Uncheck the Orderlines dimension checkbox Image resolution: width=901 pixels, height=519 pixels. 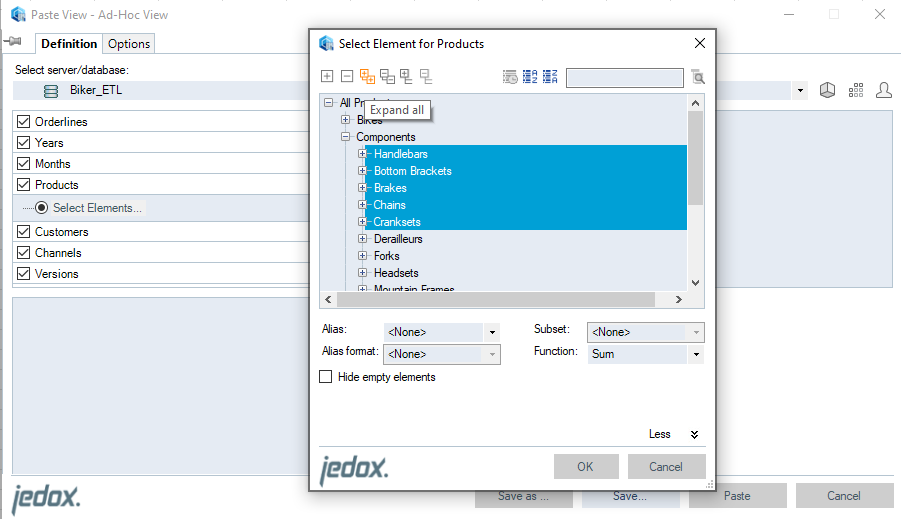tap(24, 122)
